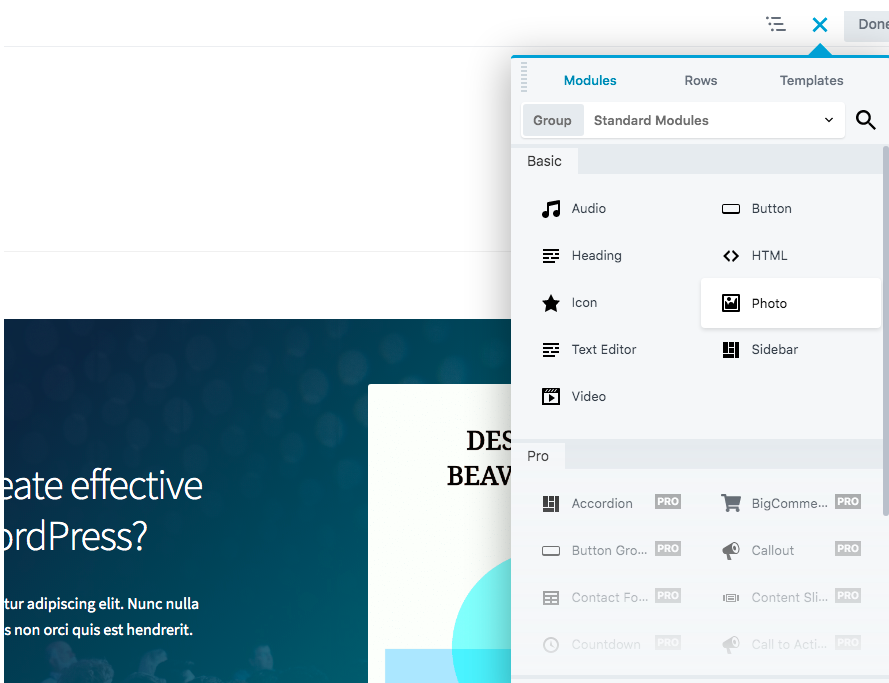Choose the Video module

(588, 397)
